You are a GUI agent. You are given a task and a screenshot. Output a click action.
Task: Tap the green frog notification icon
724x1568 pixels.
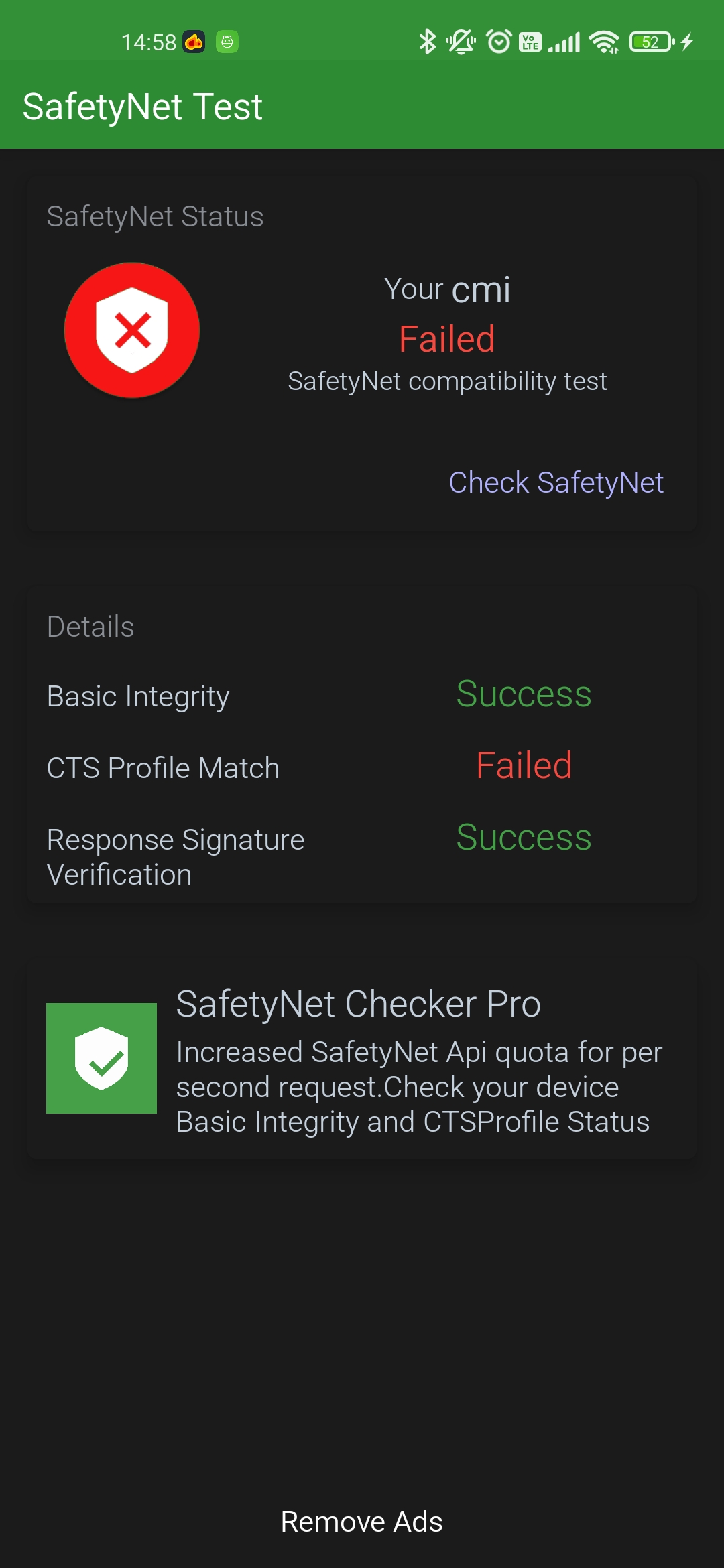click(x=227, y=42)
